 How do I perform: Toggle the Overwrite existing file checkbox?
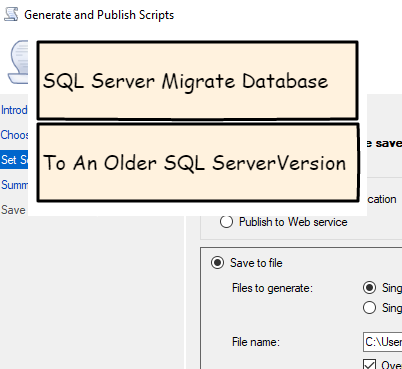369,364
